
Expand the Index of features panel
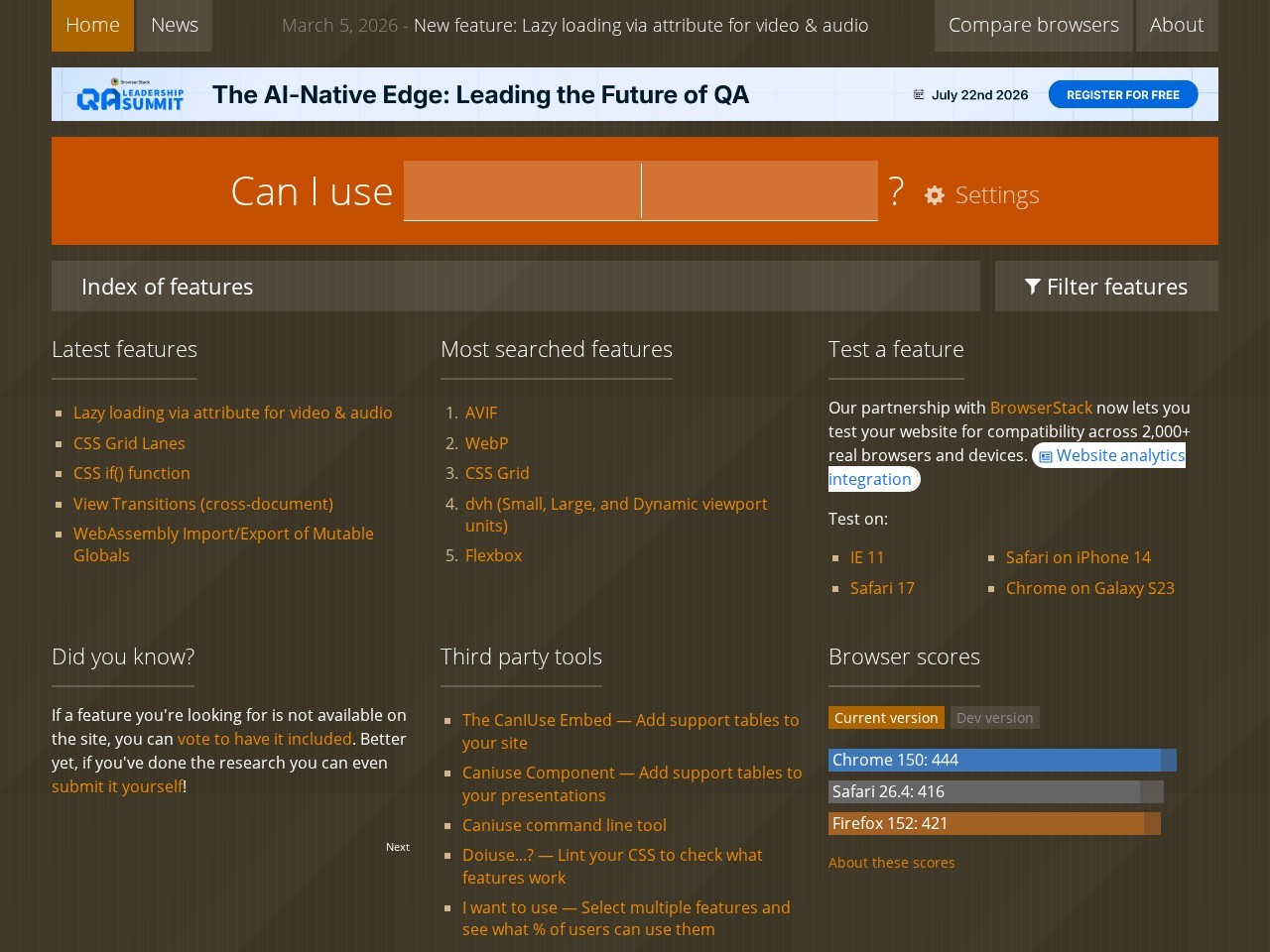(516, 287)
